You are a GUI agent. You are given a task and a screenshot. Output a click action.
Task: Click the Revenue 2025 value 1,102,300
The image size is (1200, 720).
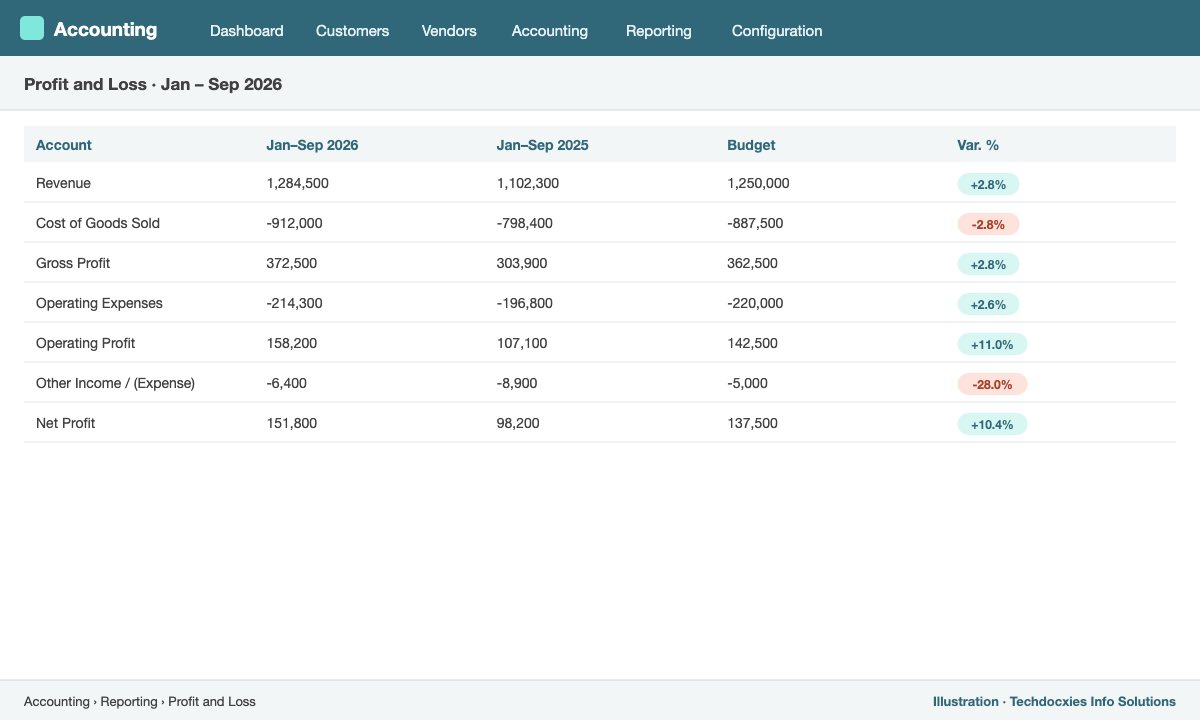pos(528,183)
